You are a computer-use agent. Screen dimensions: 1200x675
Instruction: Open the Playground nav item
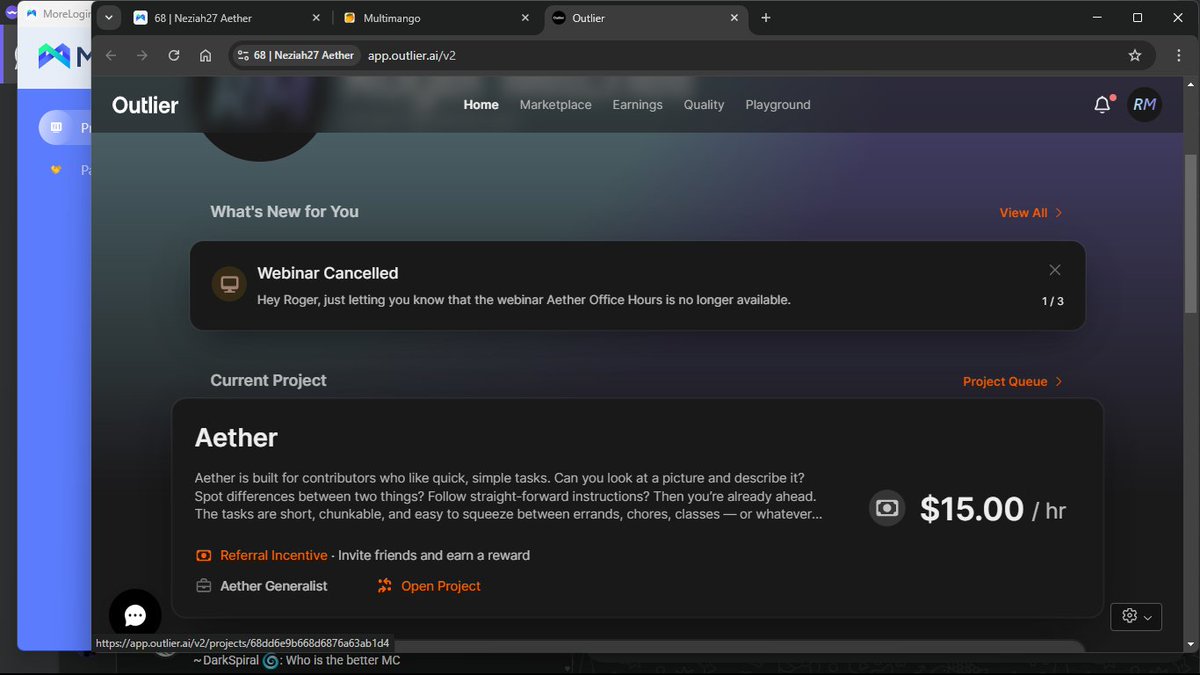pos(778,105)
